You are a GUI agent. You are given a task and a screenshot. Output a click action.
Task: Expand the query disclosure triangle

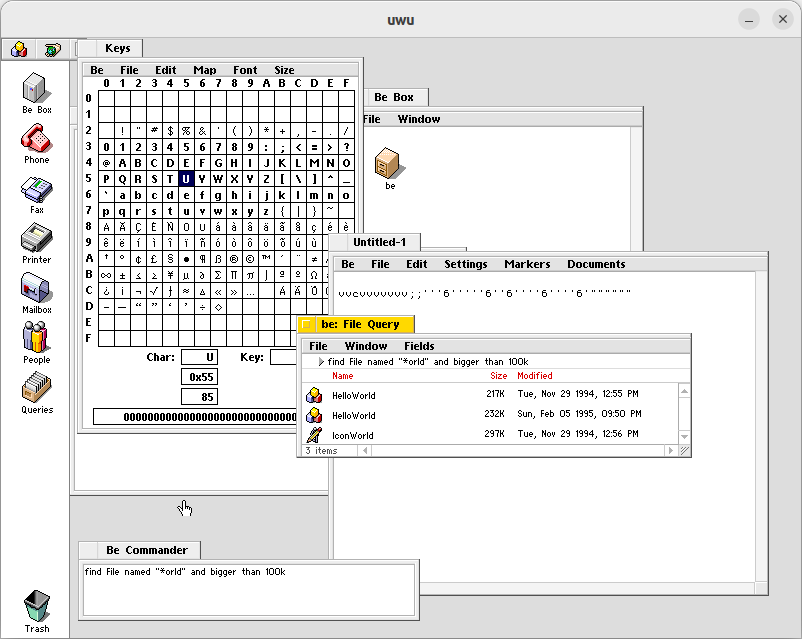point(321,362)
